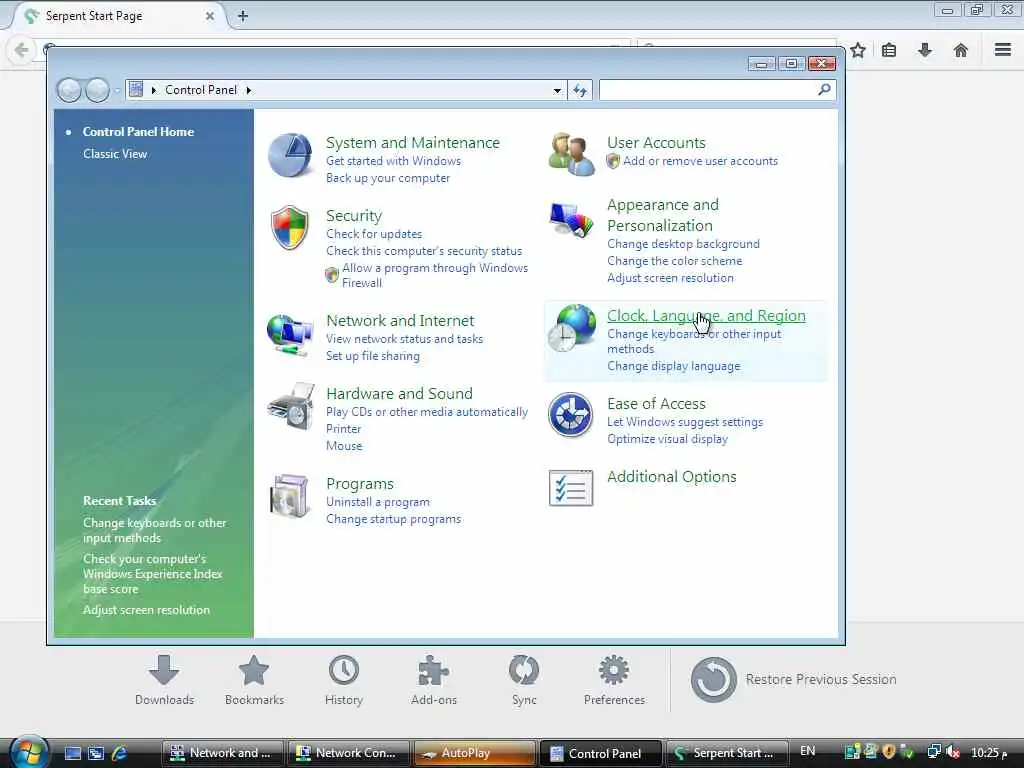Click the taskbar clock showing 10:25
Image resolution: width=1024 pixels, height=768 pixels.
pos(989,753)
